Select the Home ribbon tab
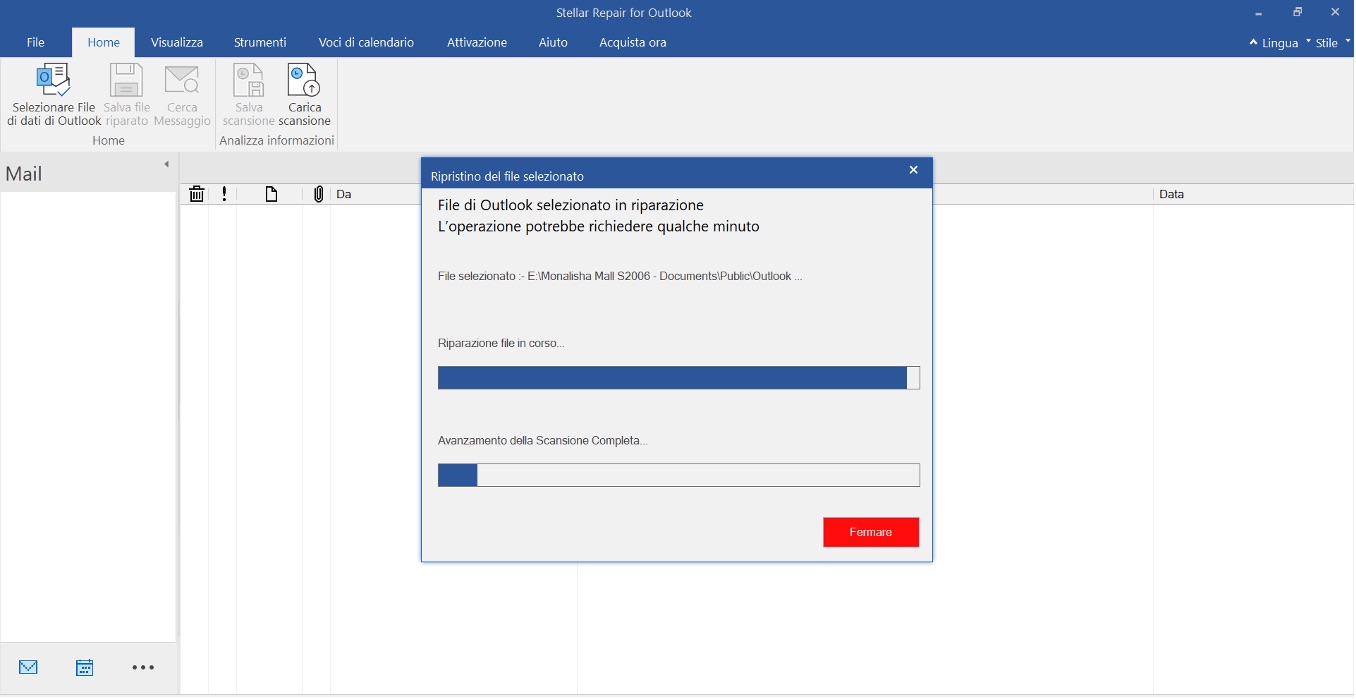 103,42
